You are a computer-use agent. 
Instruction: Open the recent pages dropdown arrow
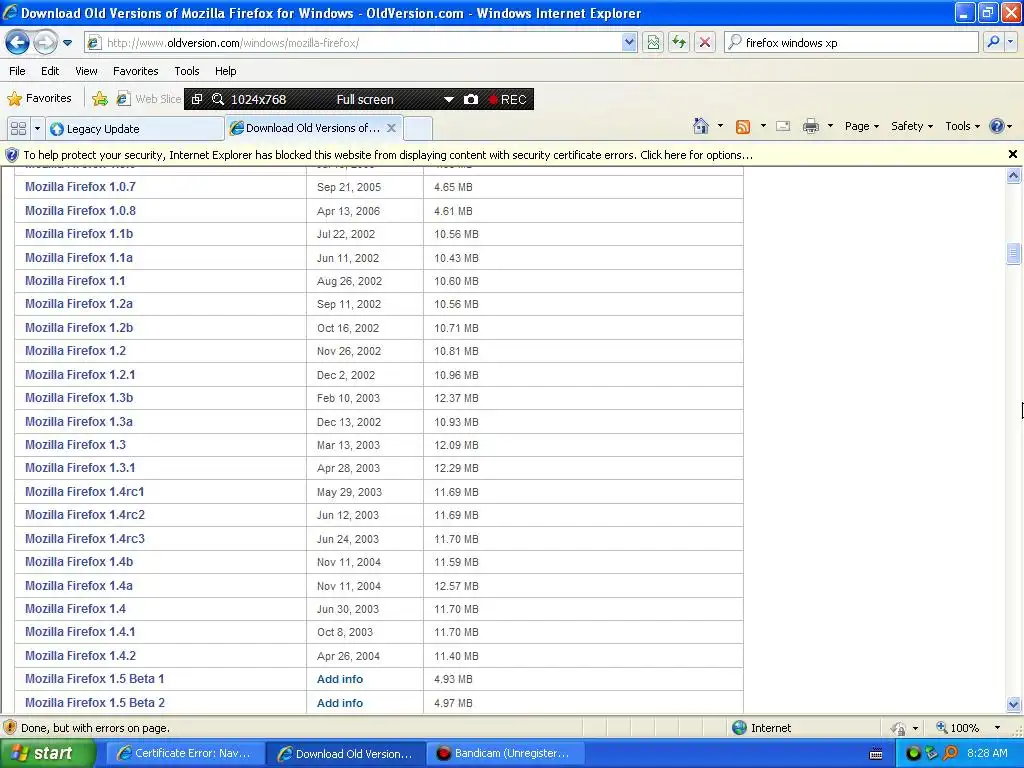click(x=67, y=43)
